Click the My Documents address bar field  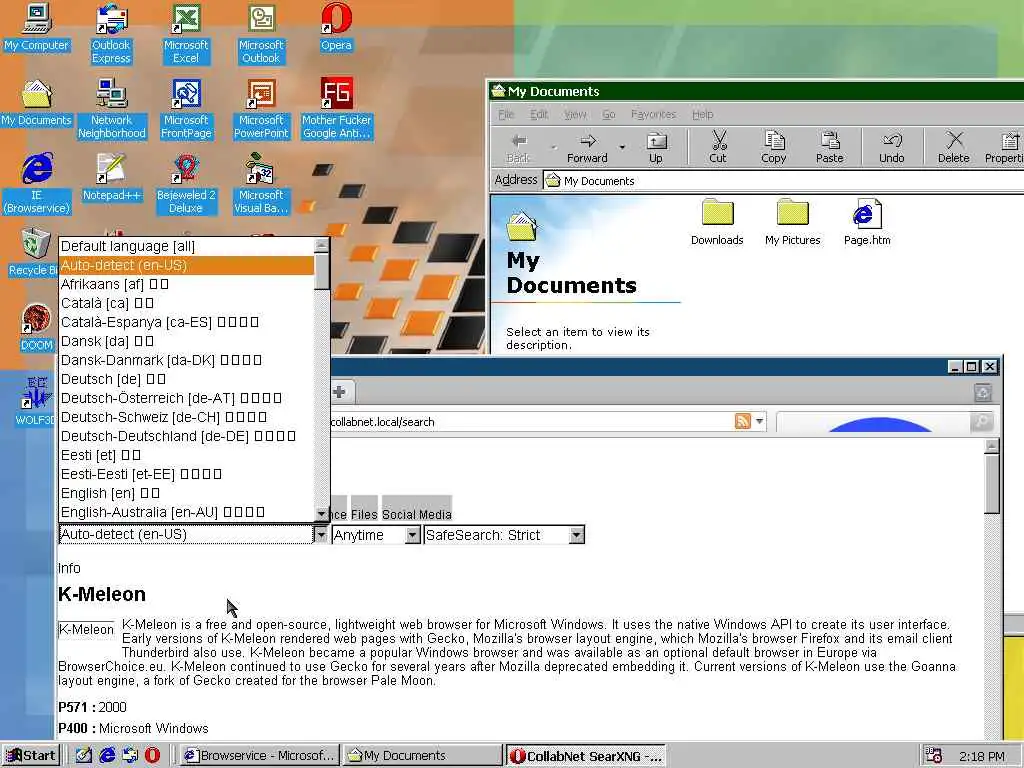(x=784, y=181)
